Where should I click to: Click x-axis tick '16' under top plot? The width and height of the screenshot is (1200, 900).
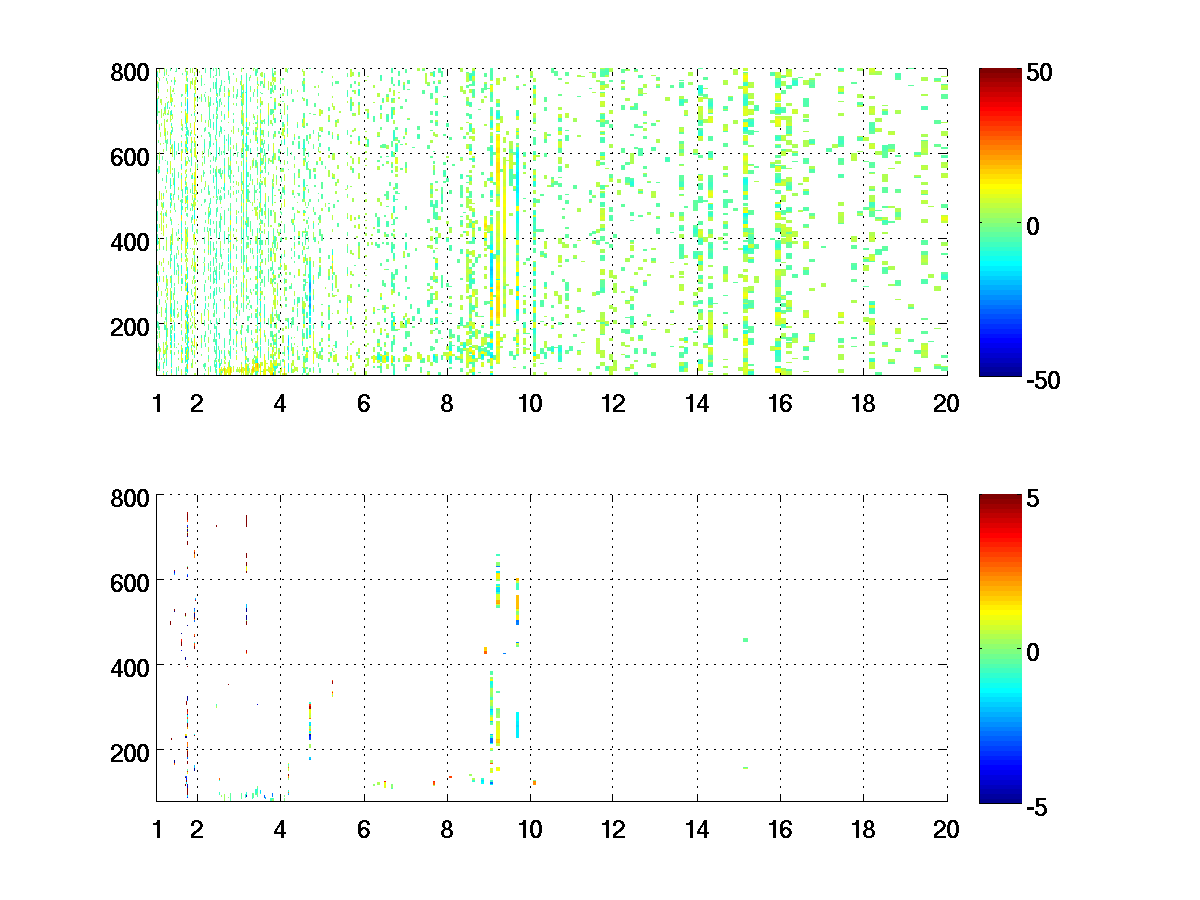click(780, 404)
